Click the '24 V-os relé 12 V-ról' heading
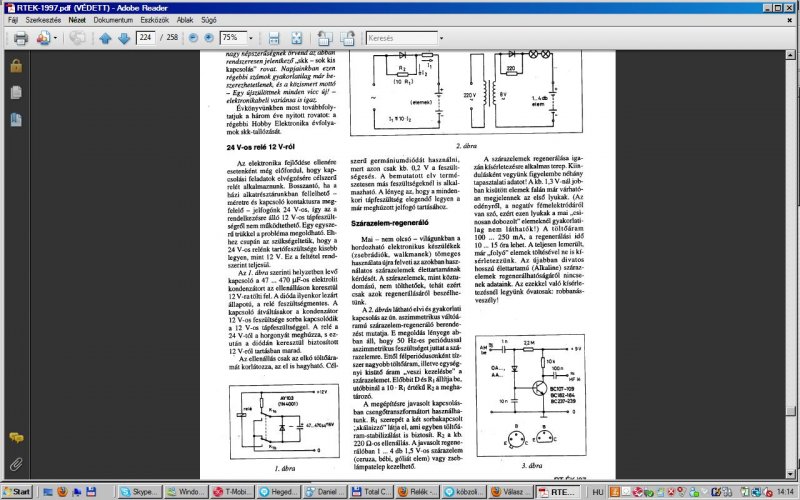Screen dimensions: 800x500 (x=261, y=147)
